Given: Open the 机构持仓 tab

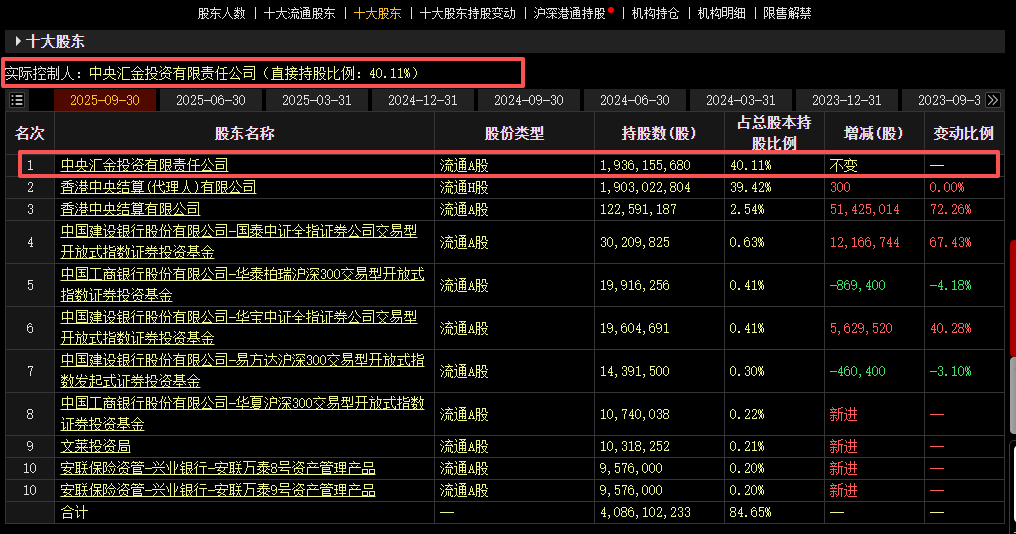Looking at the screenshot, I should pyautogui.click(x=655, y=13).
